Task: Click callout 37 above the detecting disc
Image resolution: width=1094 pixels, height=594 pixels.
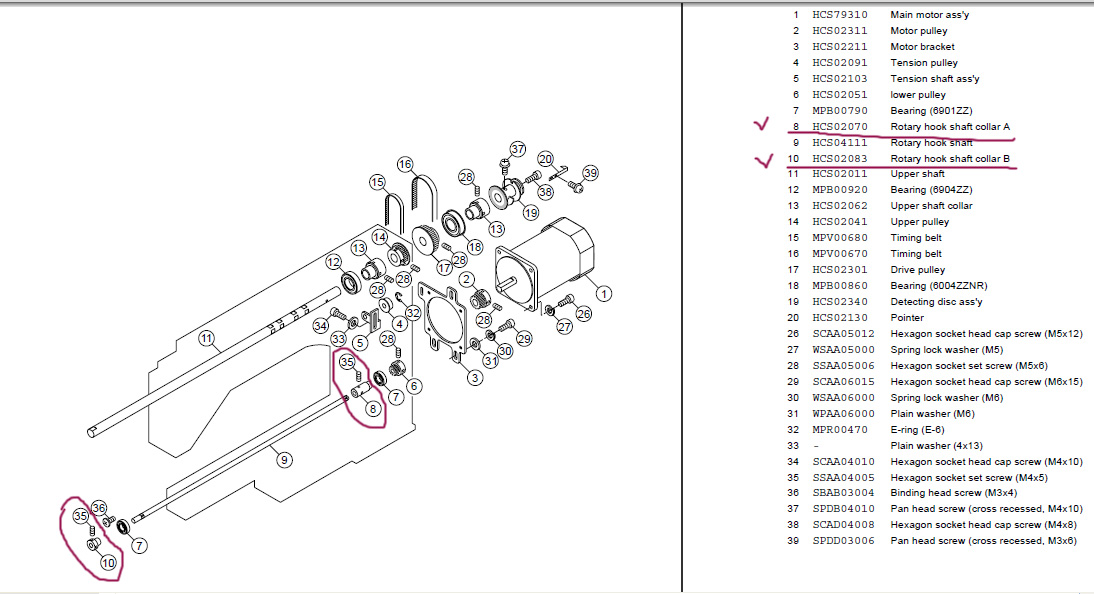Action: (x=518, y=149)
